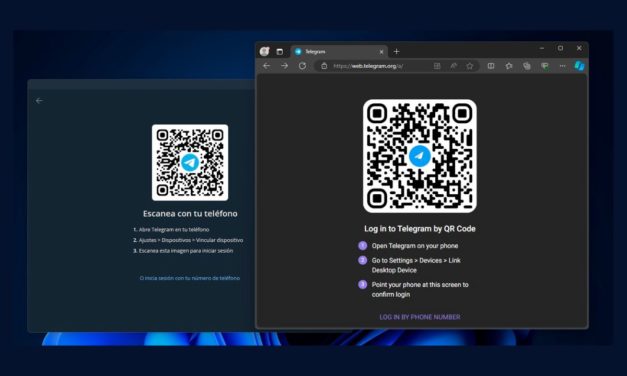Open the app available grid icon in address bar
The width and height of the screenshot is (627, 376).
[x=437, y=66]
